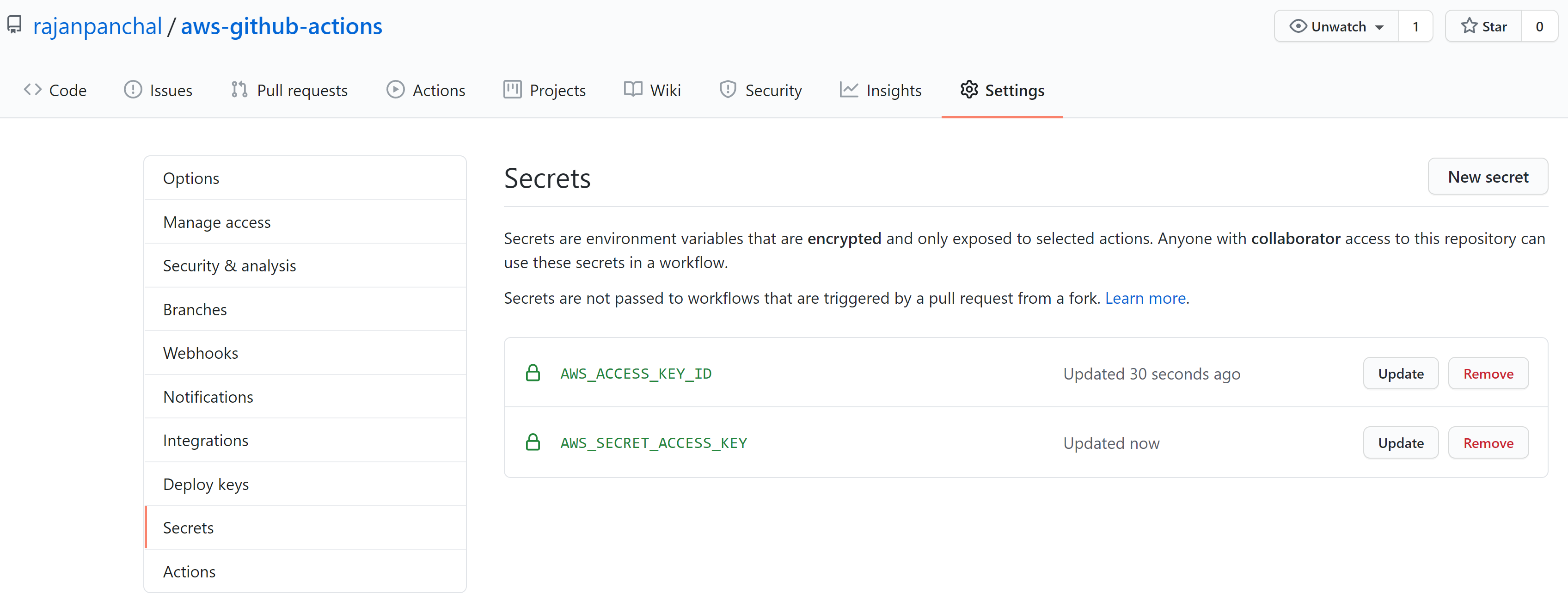Click the Security shield icon
The width and height of the screenshot is (1568, 601).
(x=728, y=90)
